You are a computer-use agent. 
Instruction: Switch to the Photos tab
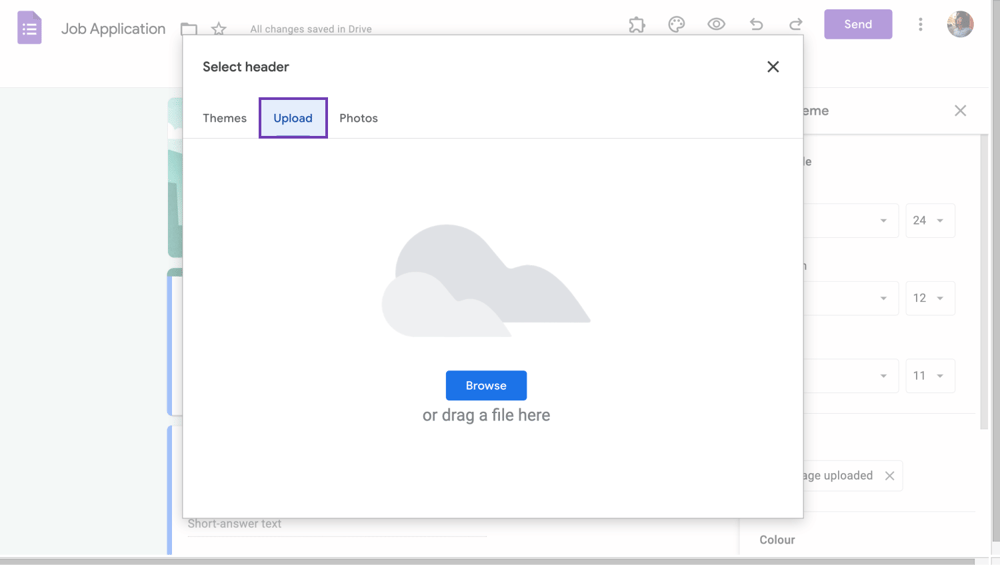pyautogui.click(x=358, y=118)
